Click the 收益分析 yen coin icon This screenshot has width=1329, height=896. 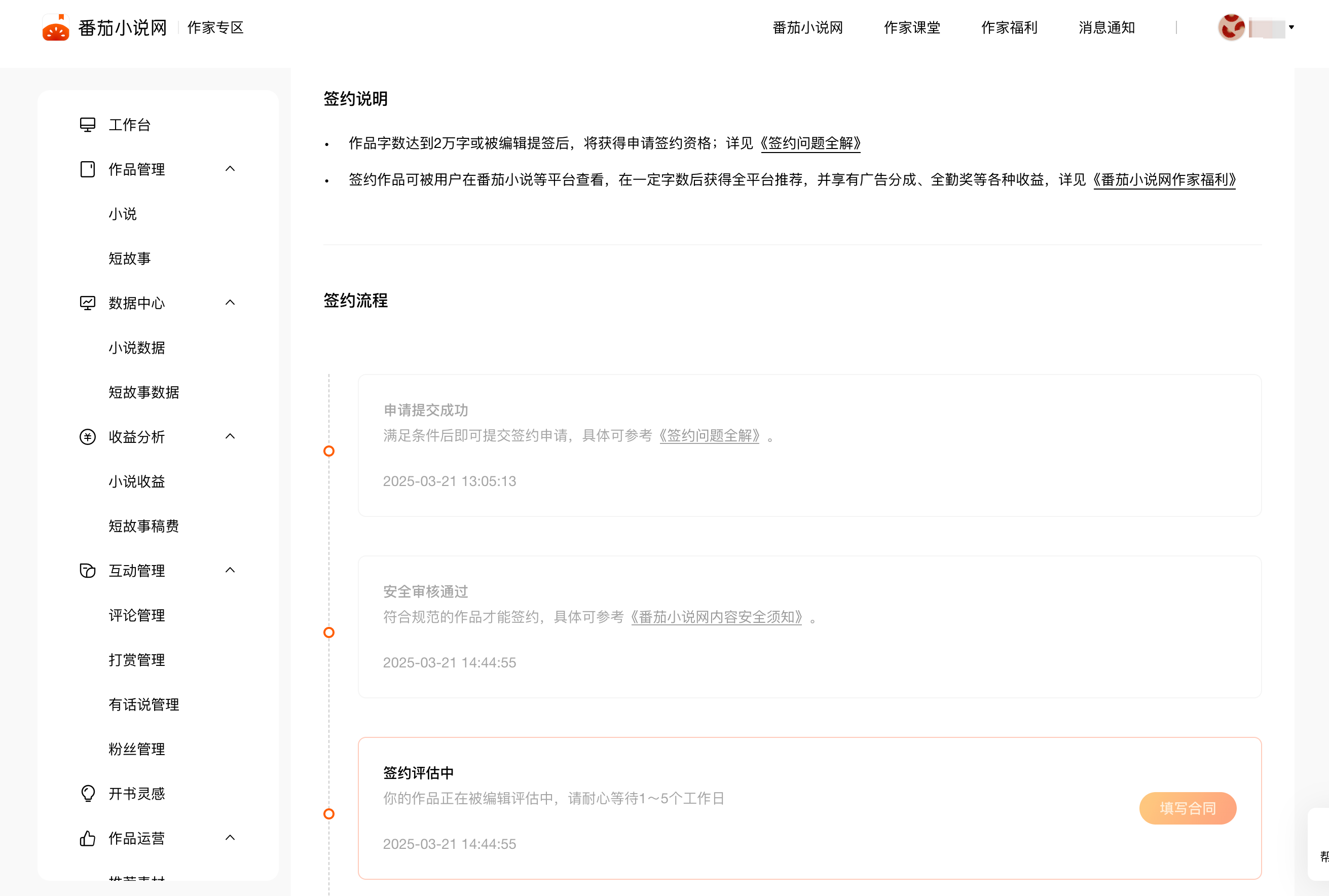click(87, 436)
